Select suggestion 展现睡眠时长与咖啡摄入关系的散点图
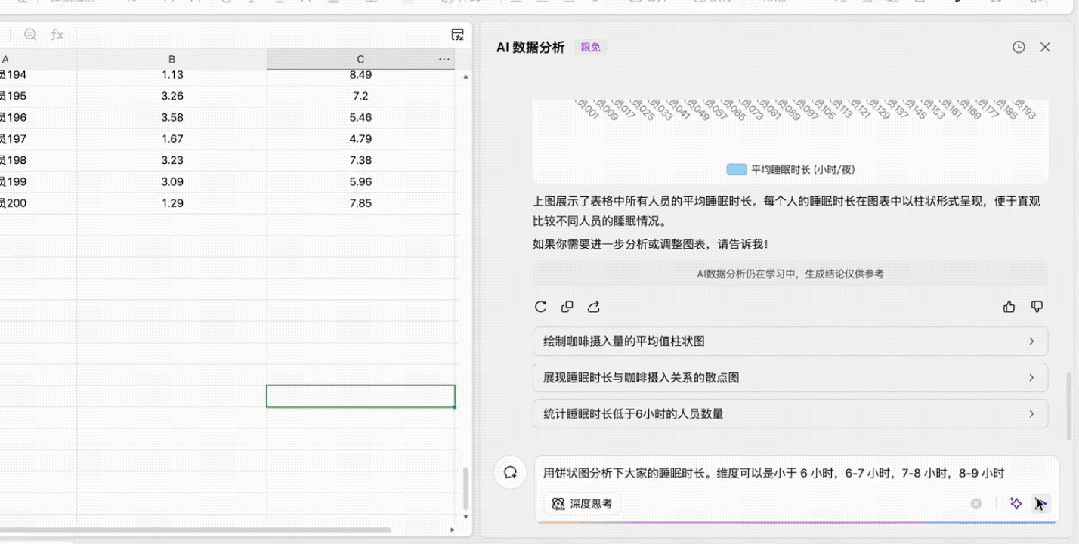The height and width of the screenshot is (544, 1079). (790, 377)
